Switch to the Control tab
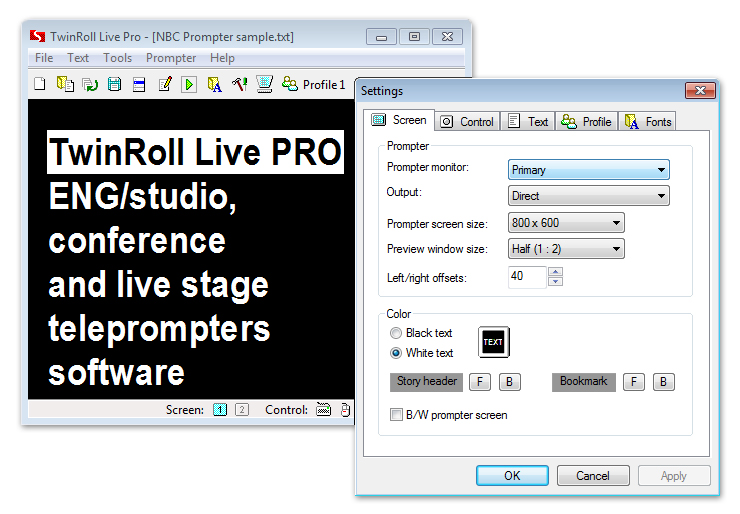This screenshot has width=740, height=514. [467, 121]
